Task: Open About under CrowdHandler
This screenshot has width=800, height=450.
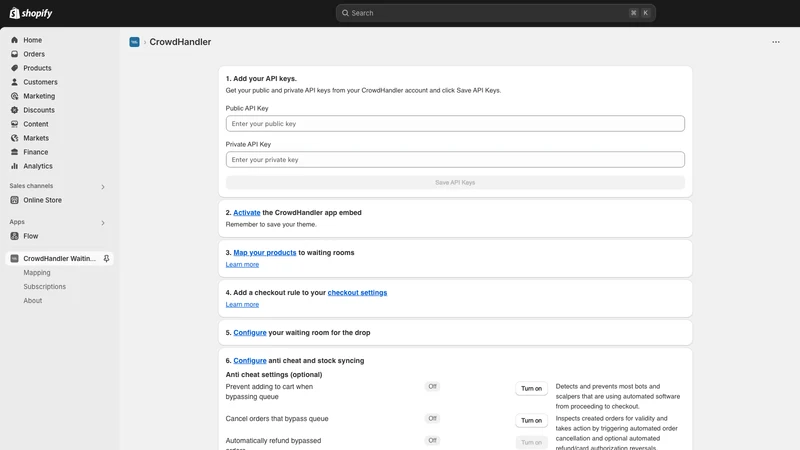Action: (33, 301)
